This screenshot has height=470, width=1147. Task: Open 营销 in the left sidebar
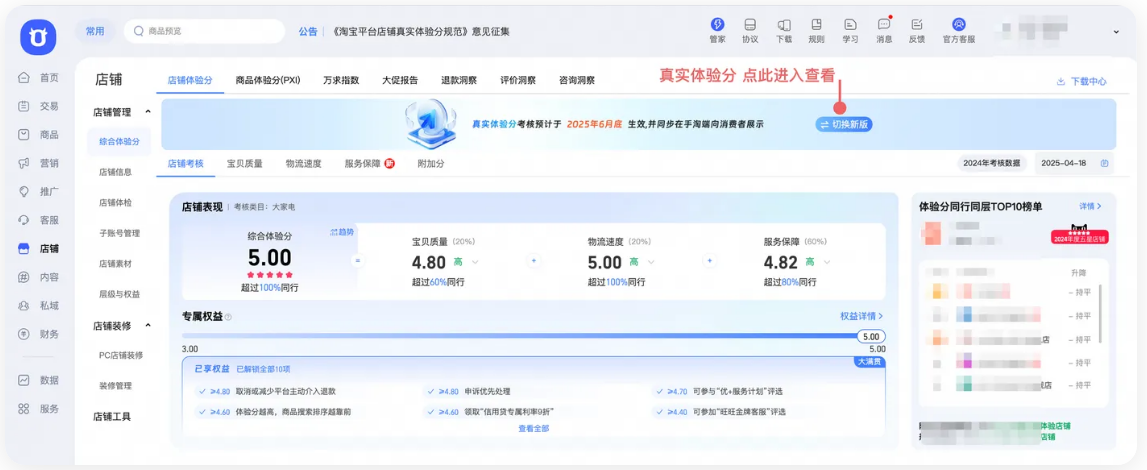point(39,163)
